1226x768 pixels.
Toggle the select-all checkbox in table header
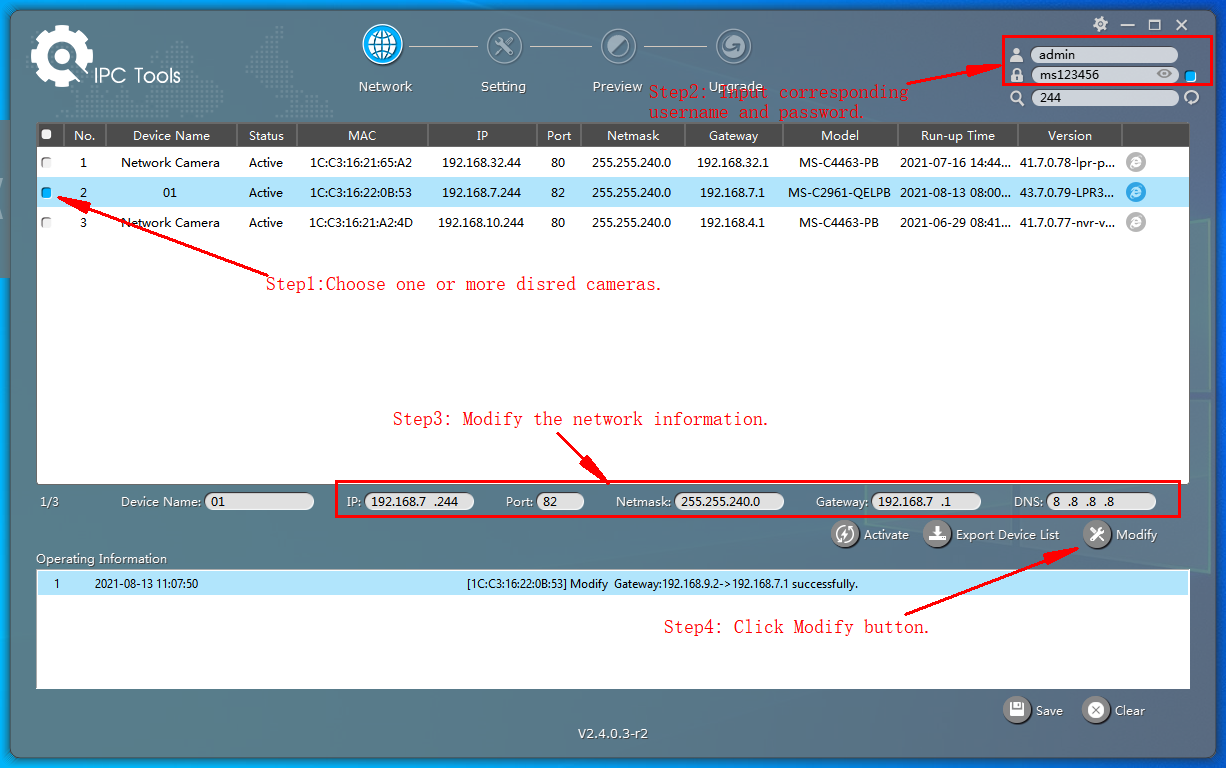tap(46, 134)
